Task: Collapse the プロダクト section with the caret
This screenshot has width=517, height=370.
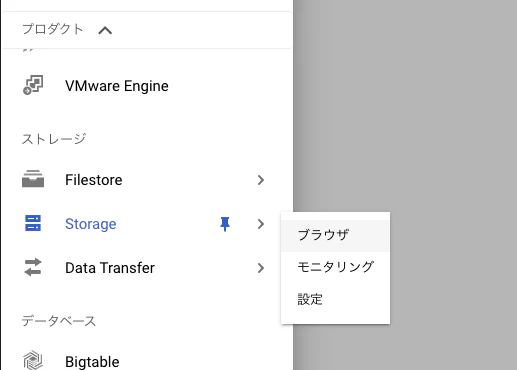Action: (x=105, y=31)
